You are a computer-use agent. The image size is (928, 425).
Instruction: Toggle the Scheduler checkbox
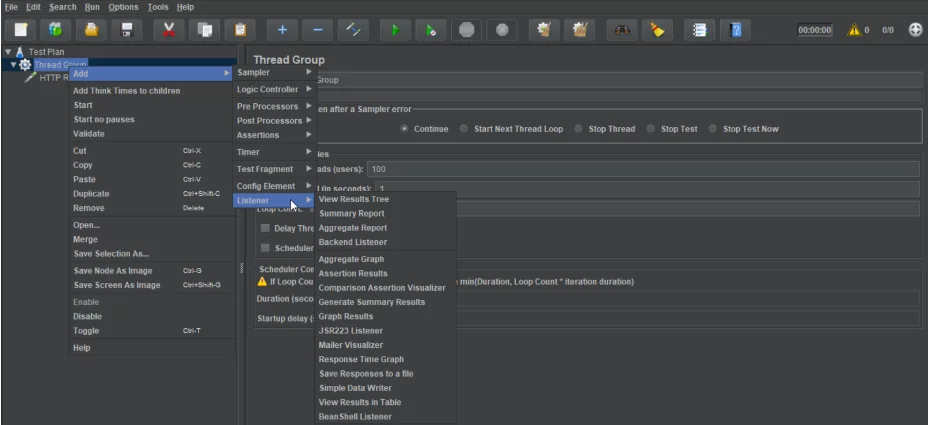tap(265, 247)
